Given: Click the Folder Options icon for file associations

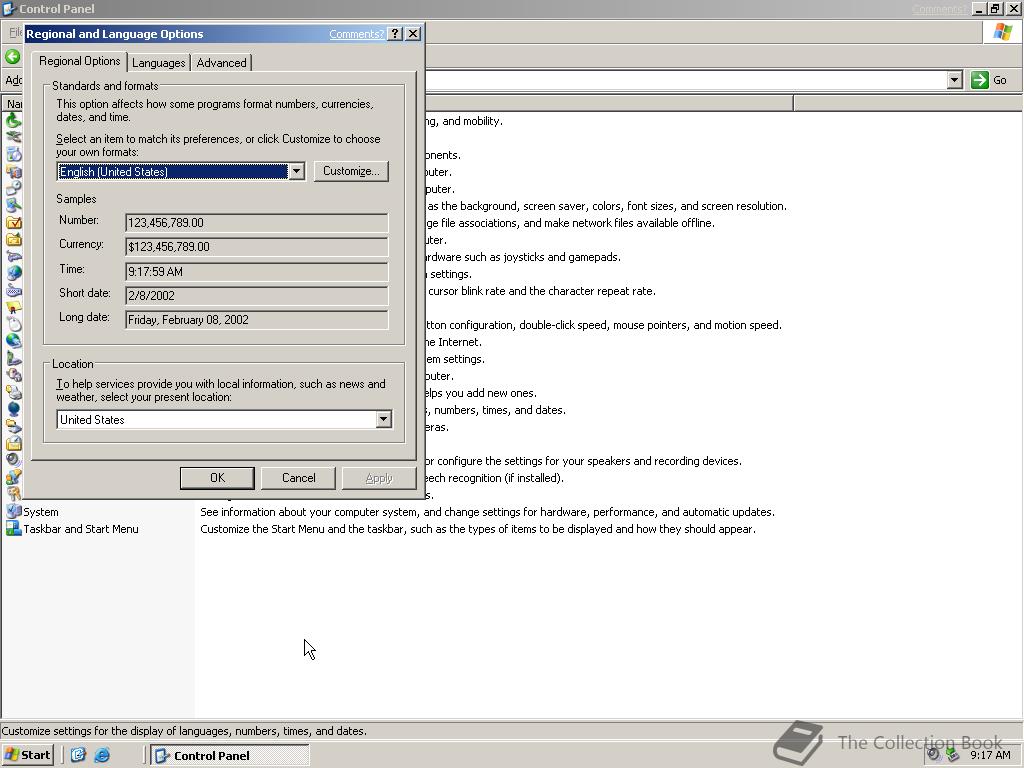Looking at the screenshot, I should pyautogui.click(x=13, y=222).
